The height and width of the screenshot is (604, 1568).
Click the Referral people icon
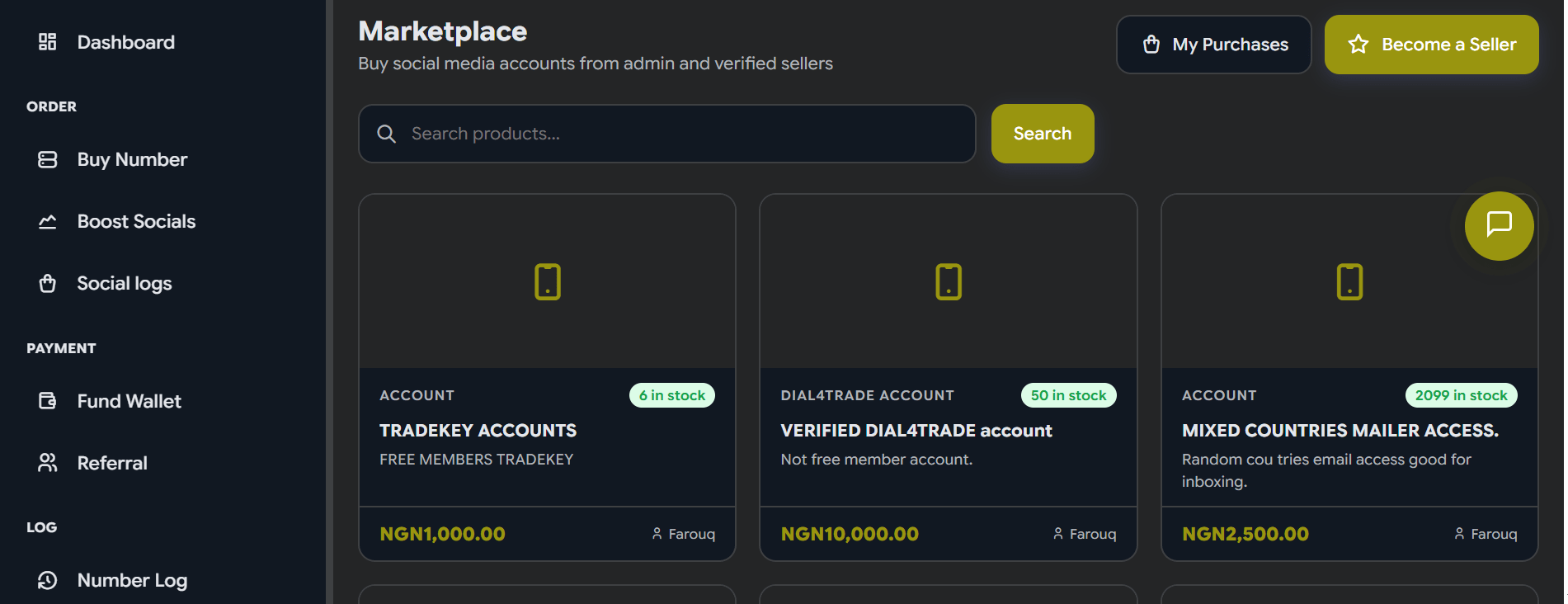pyautogui.click(x=48, y=463)
